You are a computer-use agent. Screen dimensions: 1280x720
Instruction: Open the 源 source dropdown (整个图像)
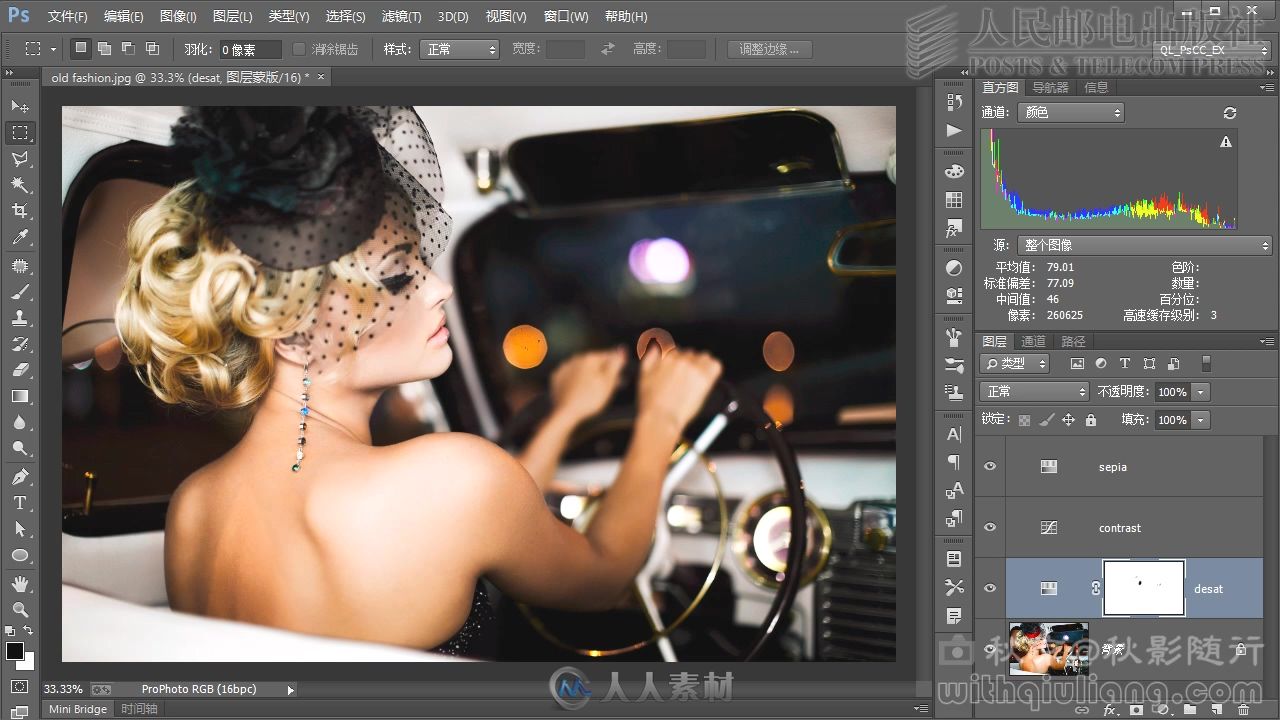click(x=1144, y=245)
